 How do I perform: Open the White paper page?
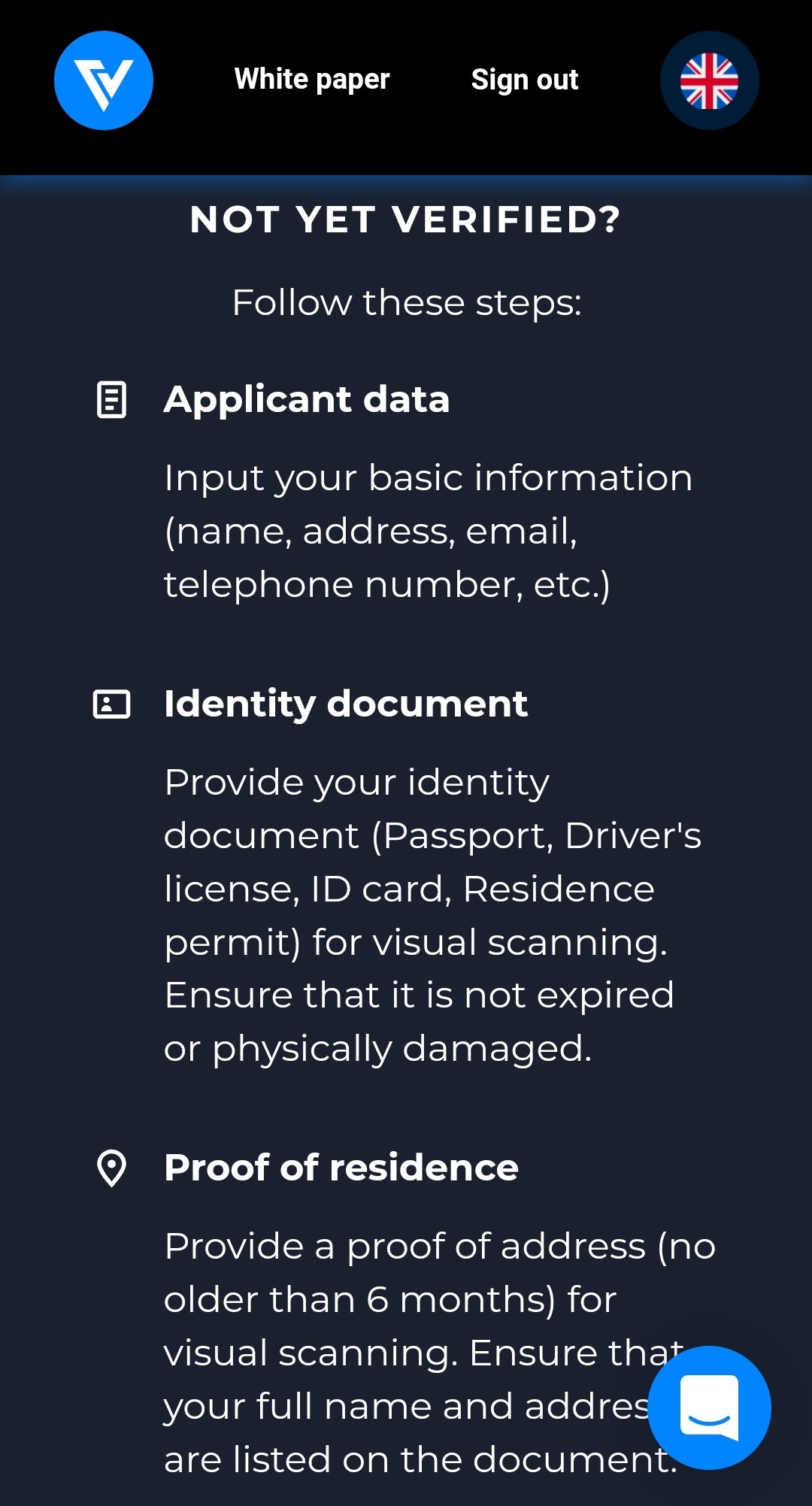312,80
